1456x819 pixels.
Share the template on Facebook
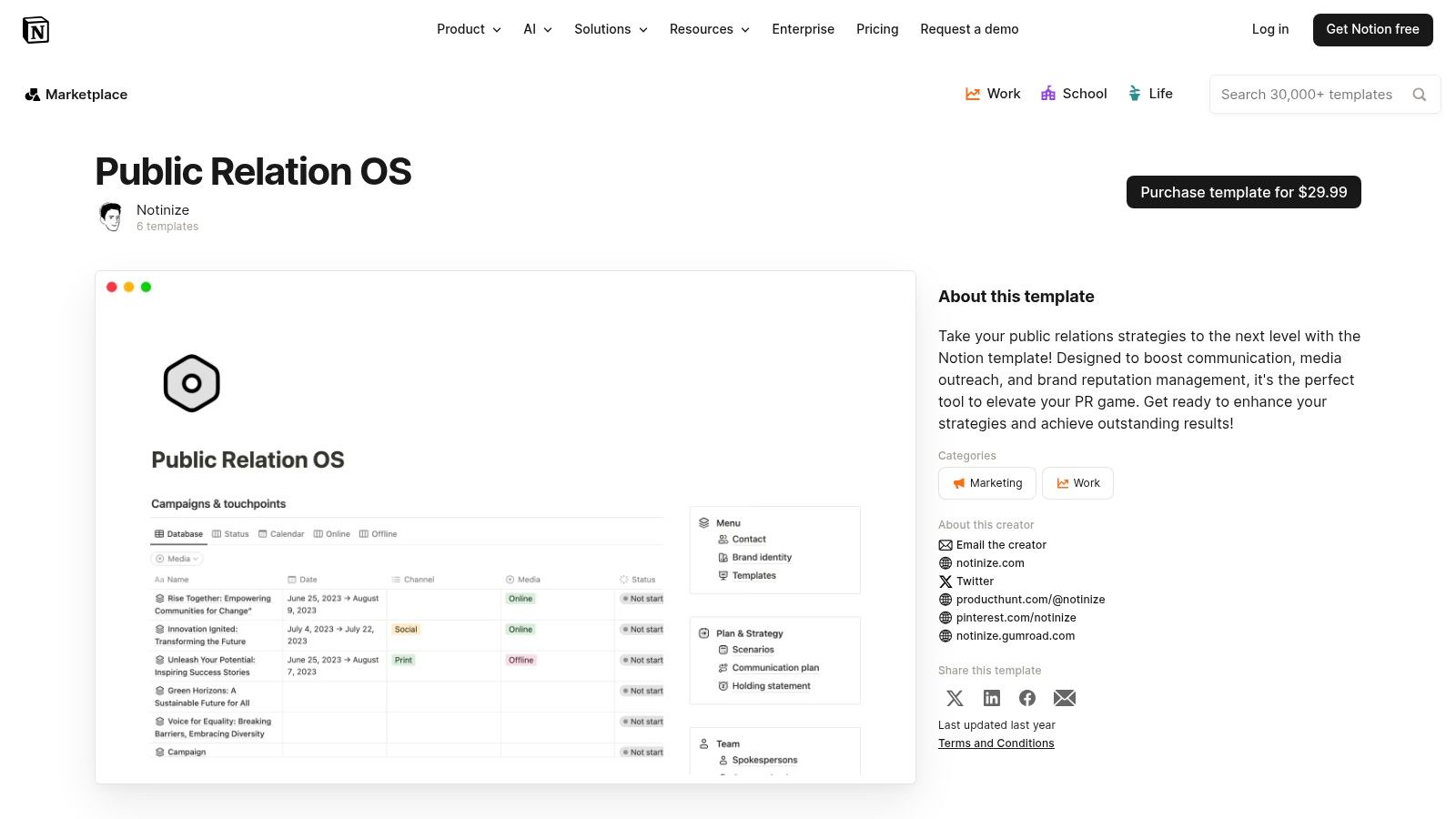tap(1027, 698)
